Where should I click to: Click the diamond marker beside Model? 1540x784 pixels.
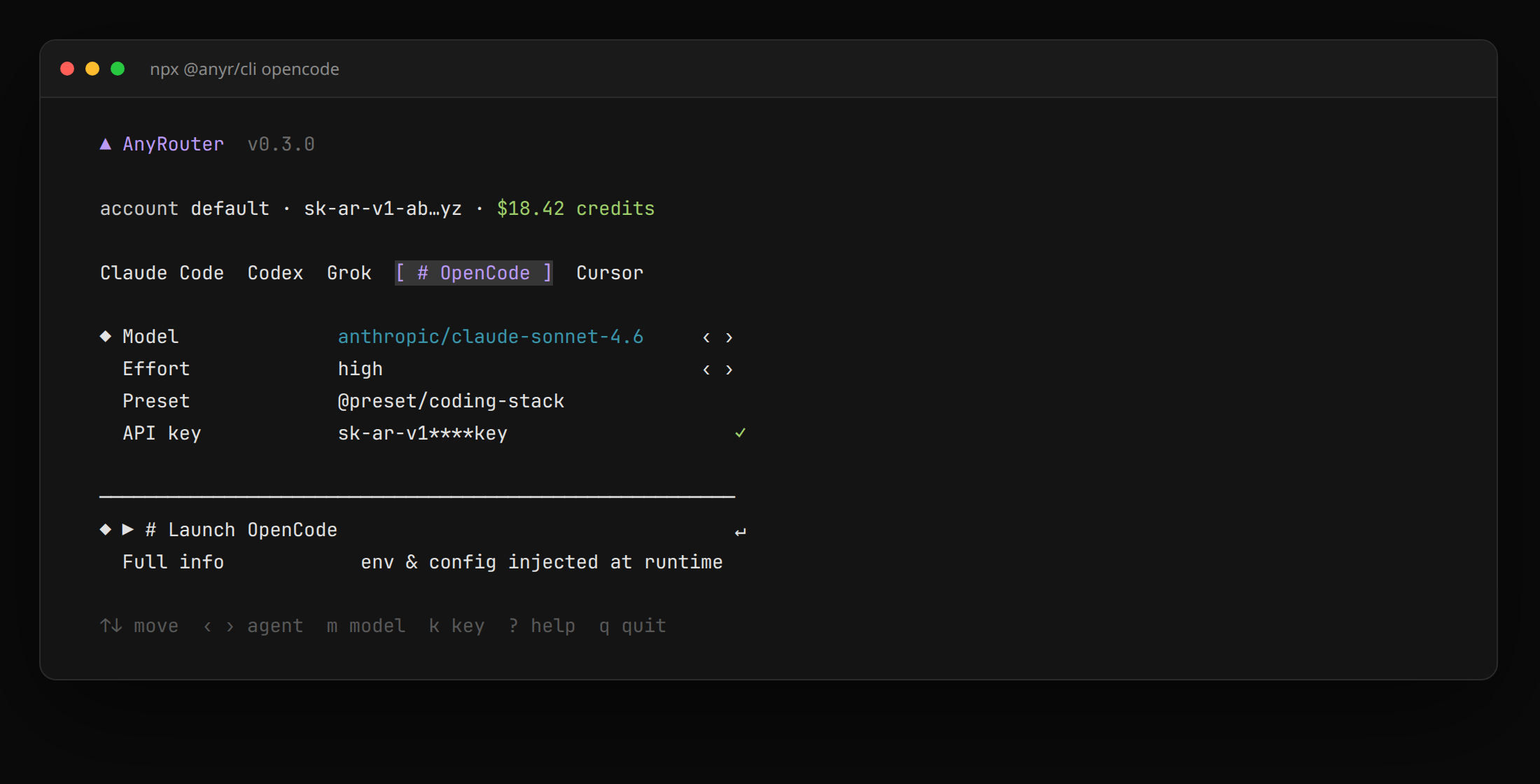click(x=106, y=337)
